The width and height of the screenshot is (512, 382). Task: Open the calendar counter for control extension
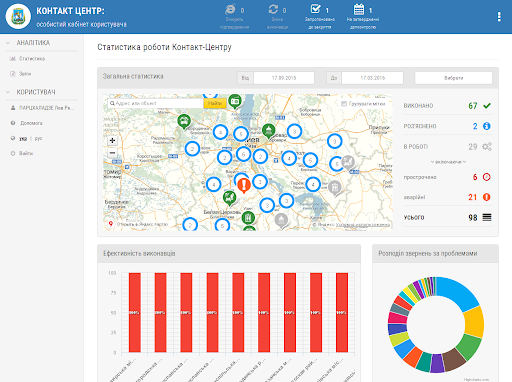(x=359, y=9)
